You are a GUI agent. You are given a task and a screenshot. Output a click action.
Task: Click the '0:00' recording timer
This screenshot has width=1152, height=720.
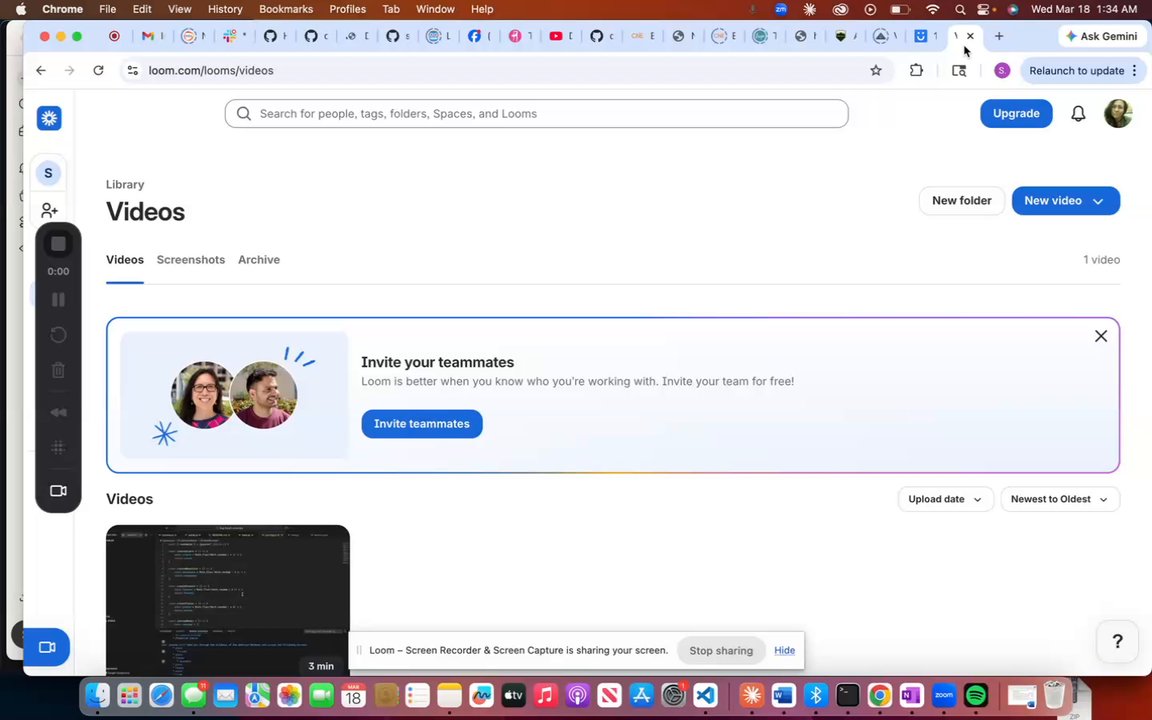pos(58,272)
